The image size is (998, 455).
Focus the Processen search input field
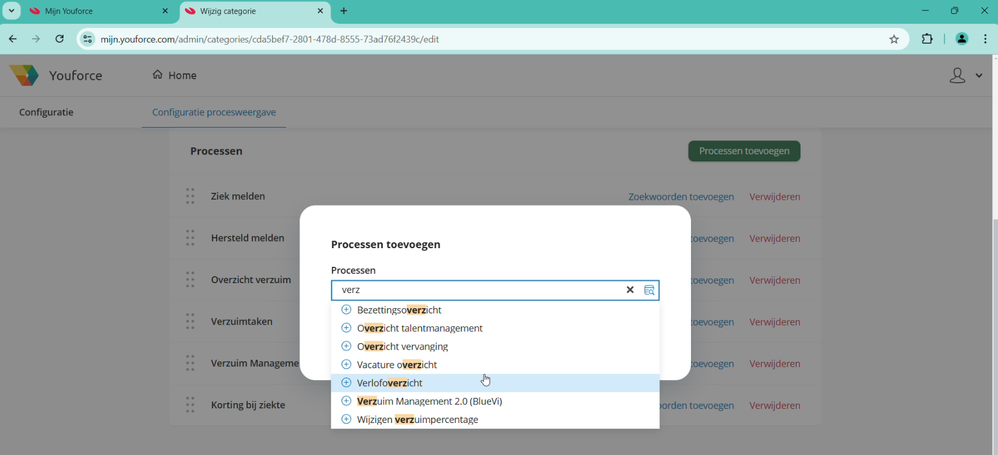click(480, 290)
